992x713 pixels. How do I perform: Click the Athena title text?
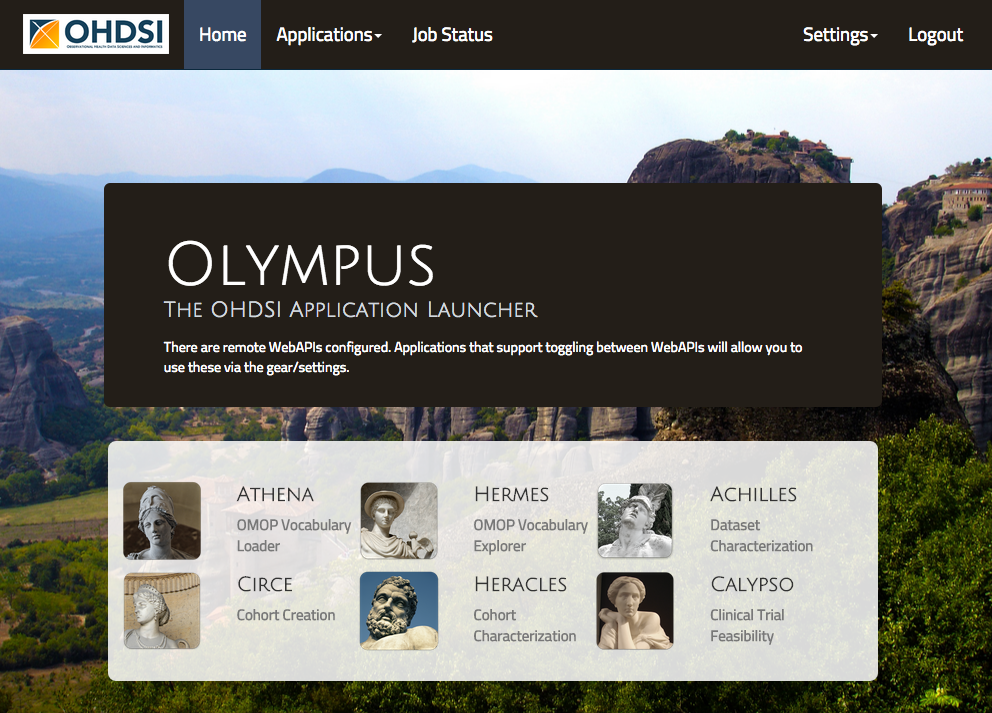point(275,495)
